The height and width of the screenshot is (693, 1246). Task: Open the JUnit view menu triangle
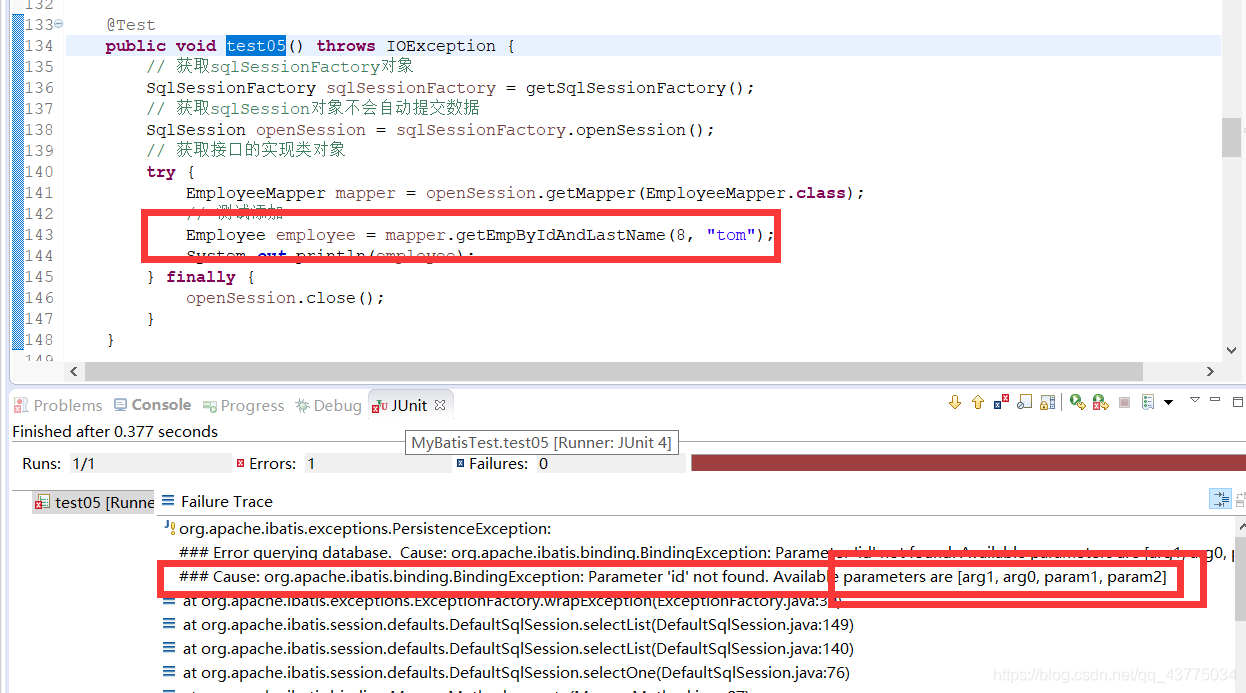(x=1195, y=400)
